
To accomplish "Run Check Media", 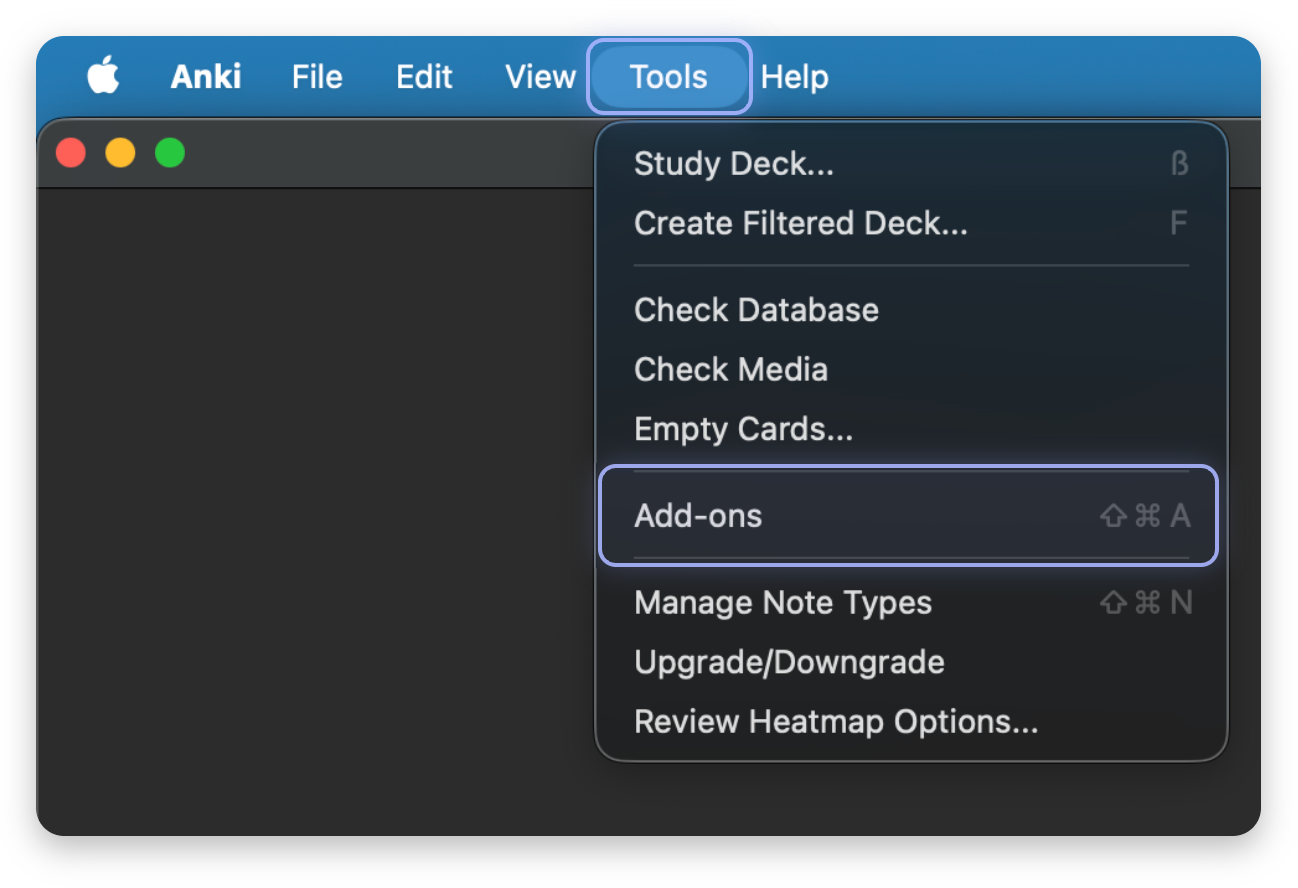I will click(x=911, y=370).
